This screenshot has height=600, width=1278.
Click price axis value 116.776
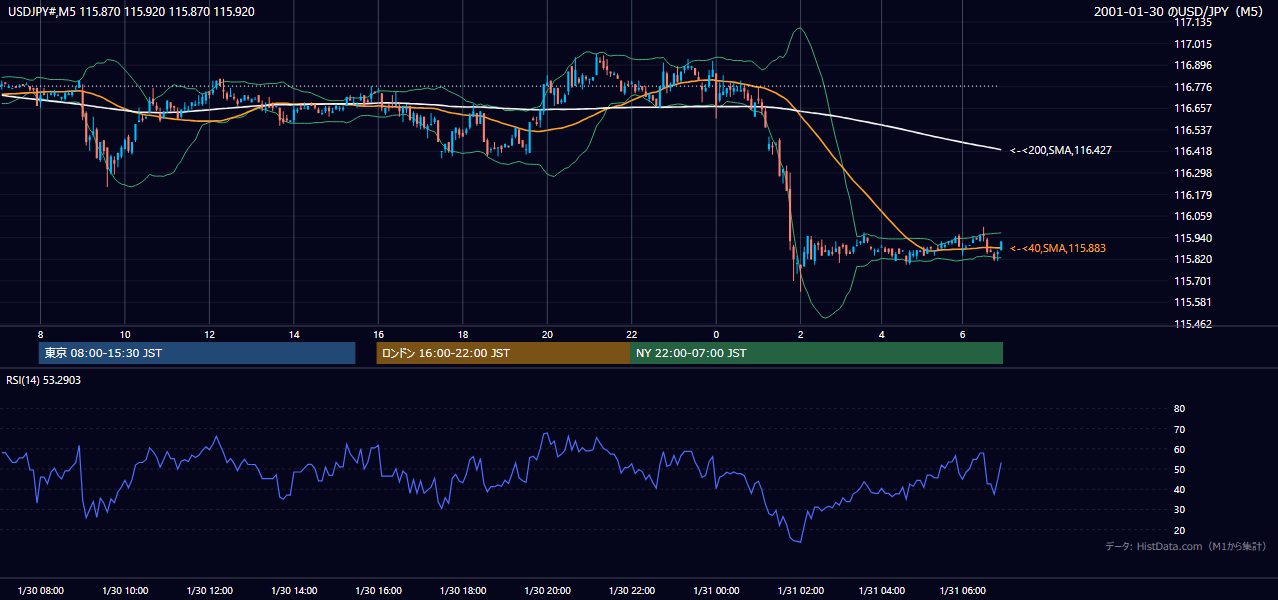pos(1192,87)
